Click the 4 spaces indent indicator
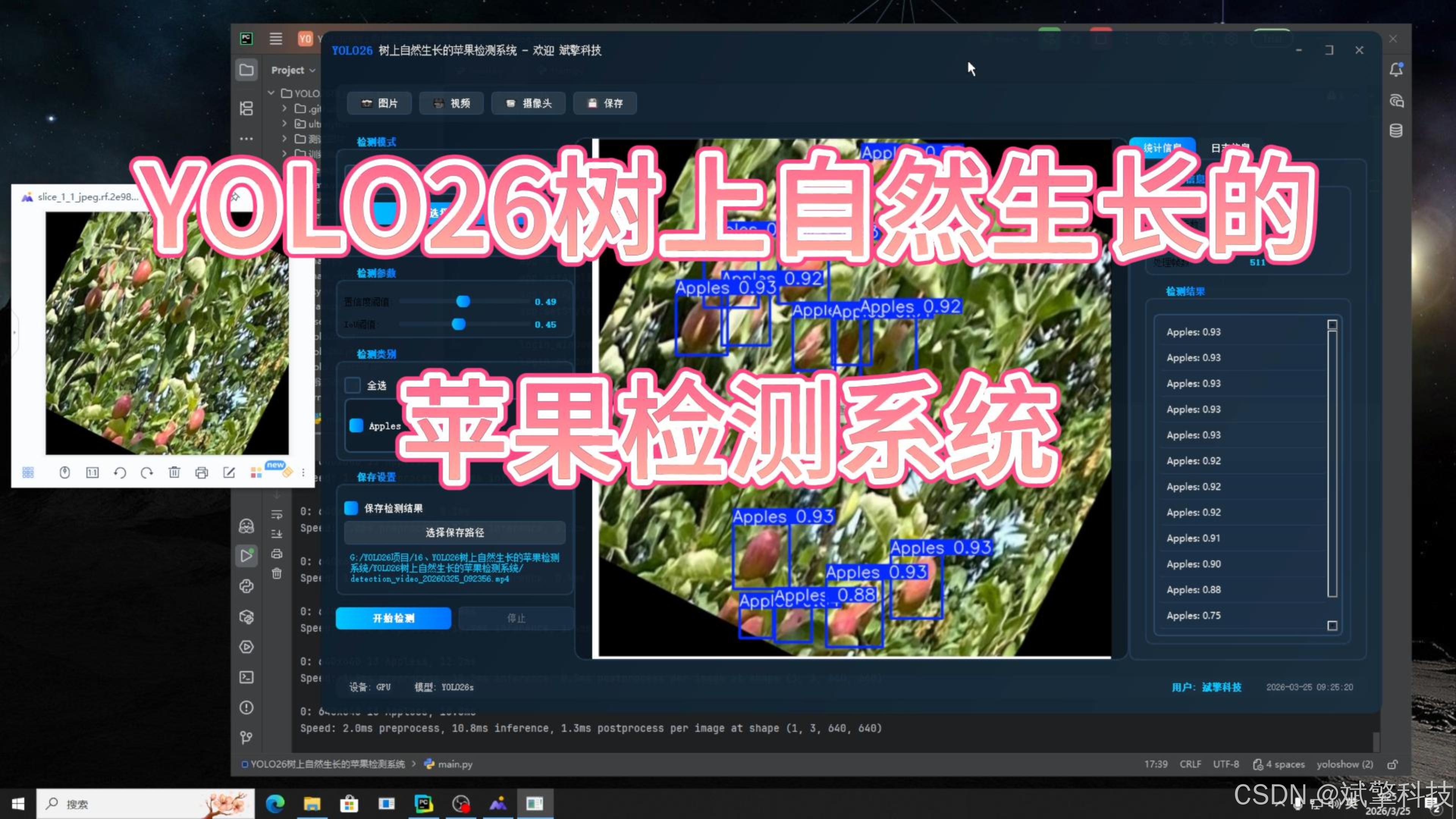Image resolution: width=1456 pixels, height=819 pixels. (x=1279, y=764)
